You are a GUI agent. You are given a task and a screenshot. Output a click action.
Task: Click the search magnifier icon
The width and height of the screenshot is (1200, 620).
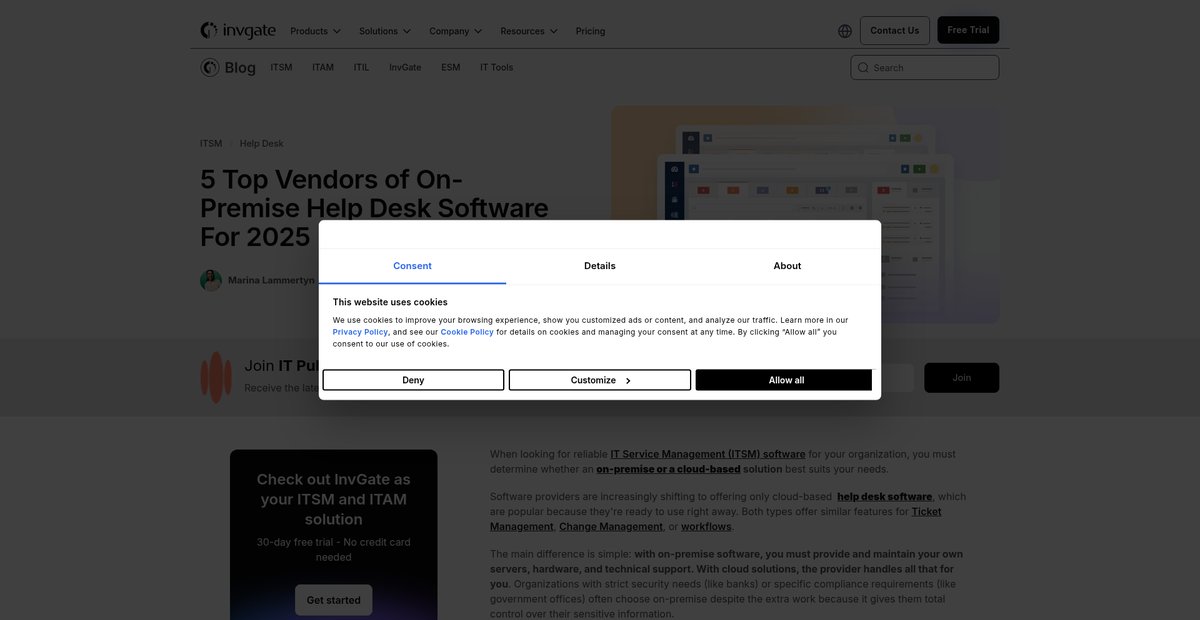[x=863, y=68]
